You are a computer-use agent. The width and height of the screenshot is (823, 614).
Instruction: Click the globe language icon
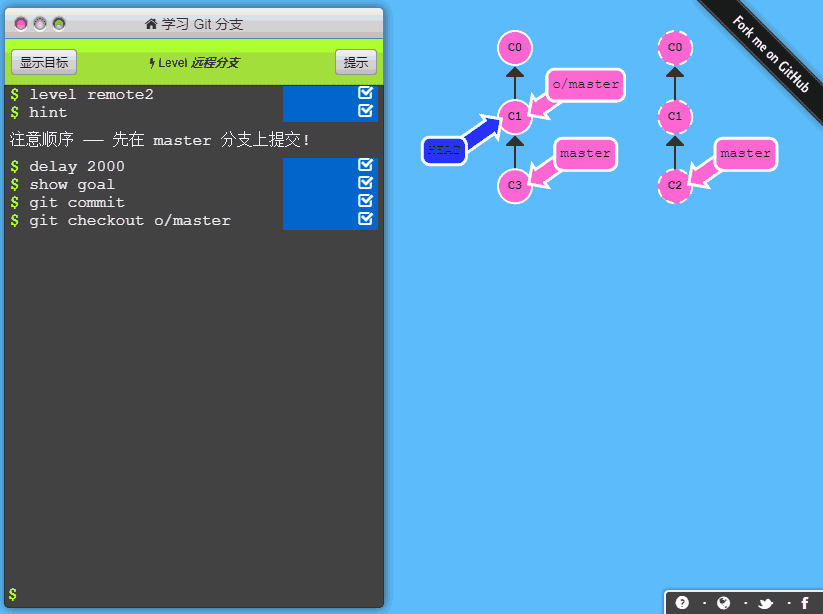[x=724, y=602]
